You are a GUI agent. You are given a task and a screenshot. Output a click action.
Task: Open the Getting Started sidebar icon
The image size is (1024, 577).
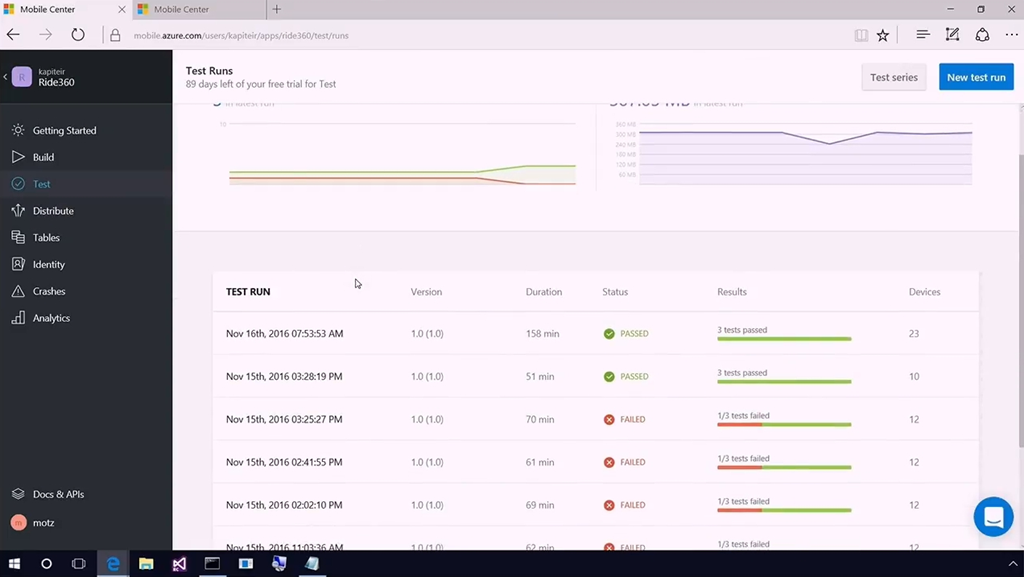click(18, 130)
